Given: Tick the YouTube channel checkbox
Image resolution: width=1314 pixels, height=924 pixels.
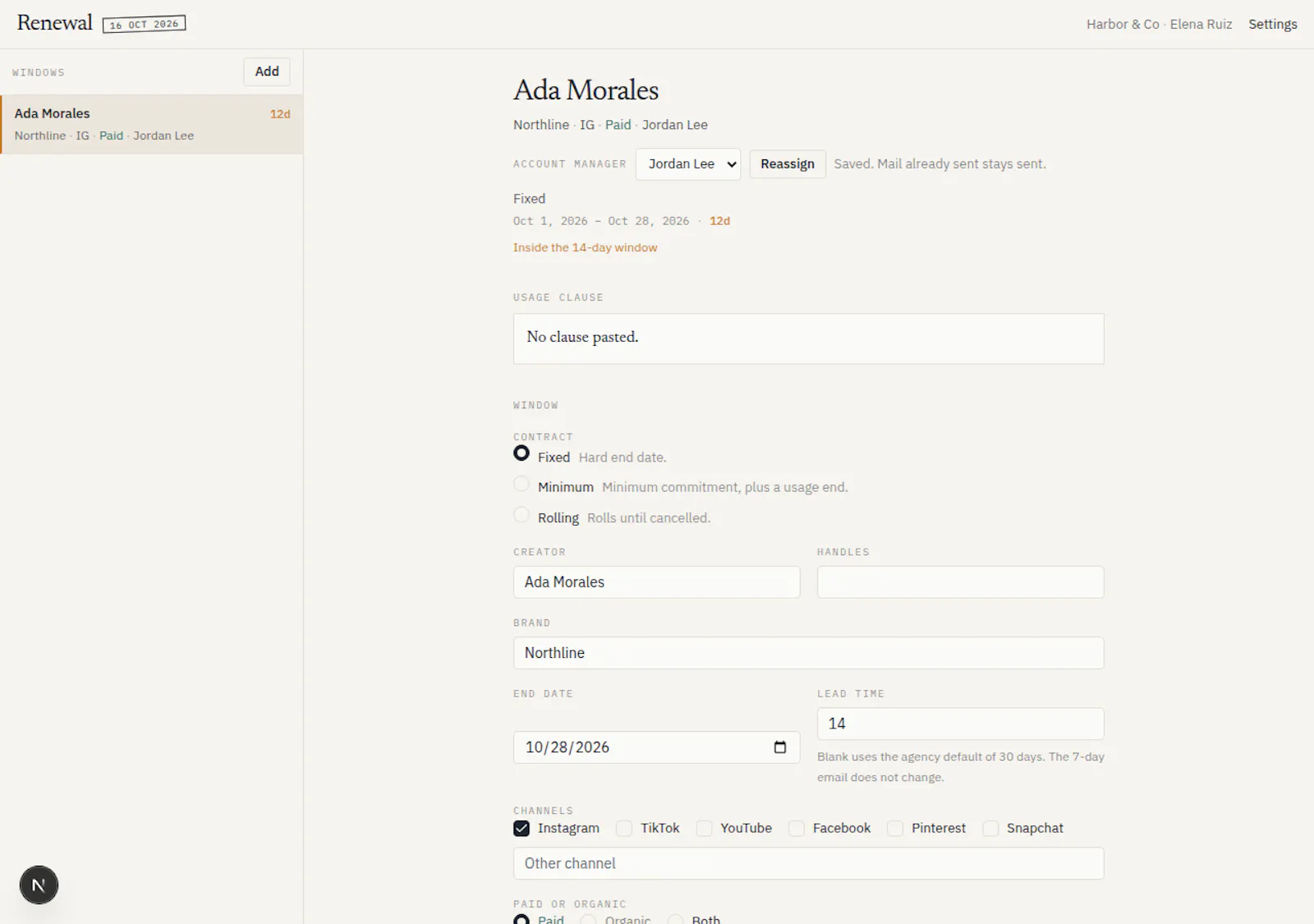Looking at the screenshot, I should pyautogui.click(x=704, y=829).
